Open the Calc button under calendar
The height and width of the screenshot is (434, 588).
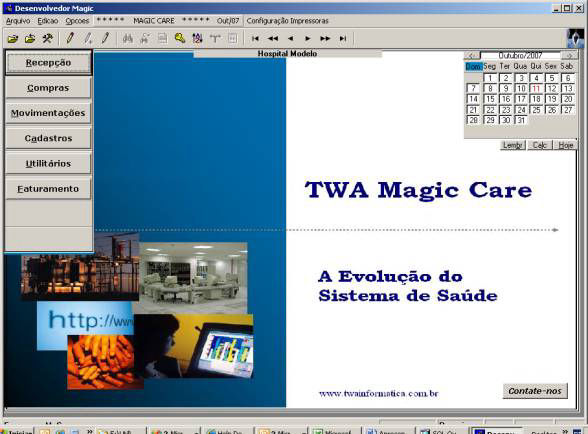(x=540, y=145)
